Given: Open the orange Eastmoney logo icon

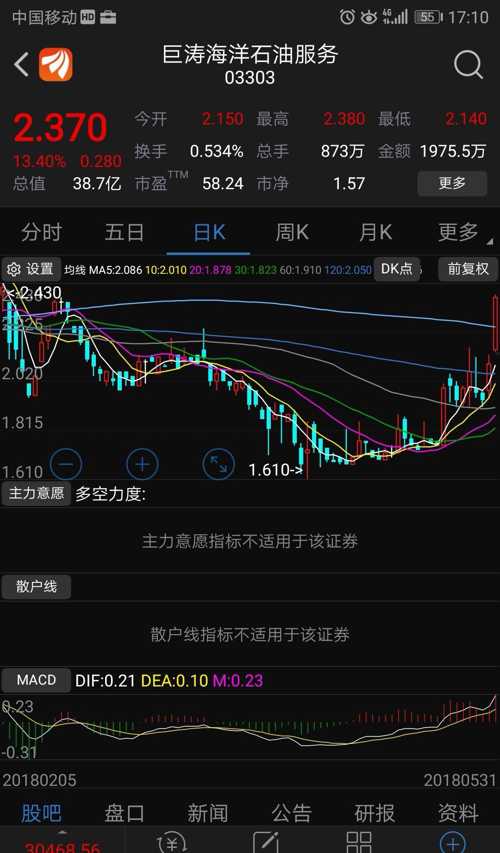Looking at the screenshot, I should [55, 65].
